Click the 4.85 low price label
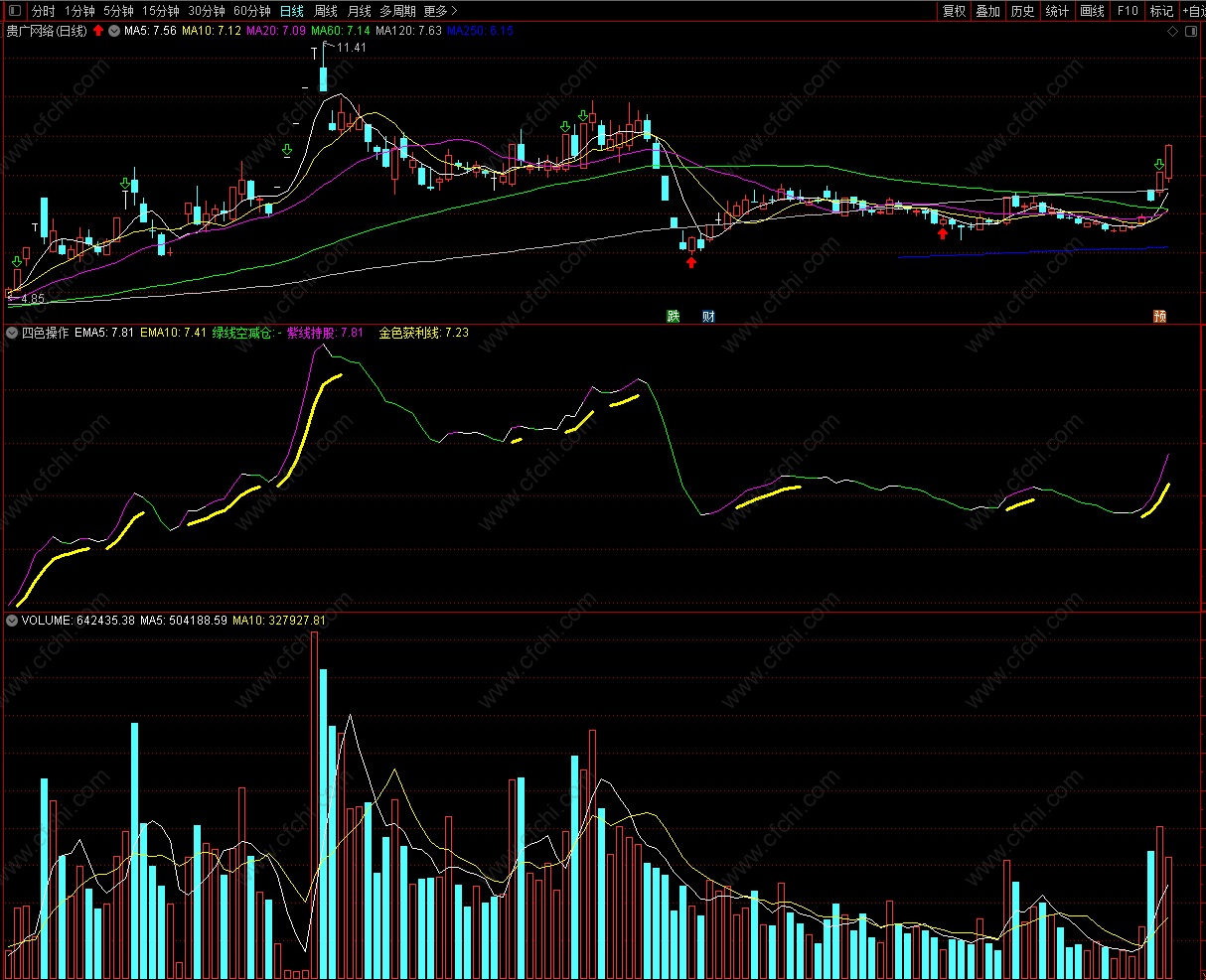 pyautogui.click(x=32, y=299)
